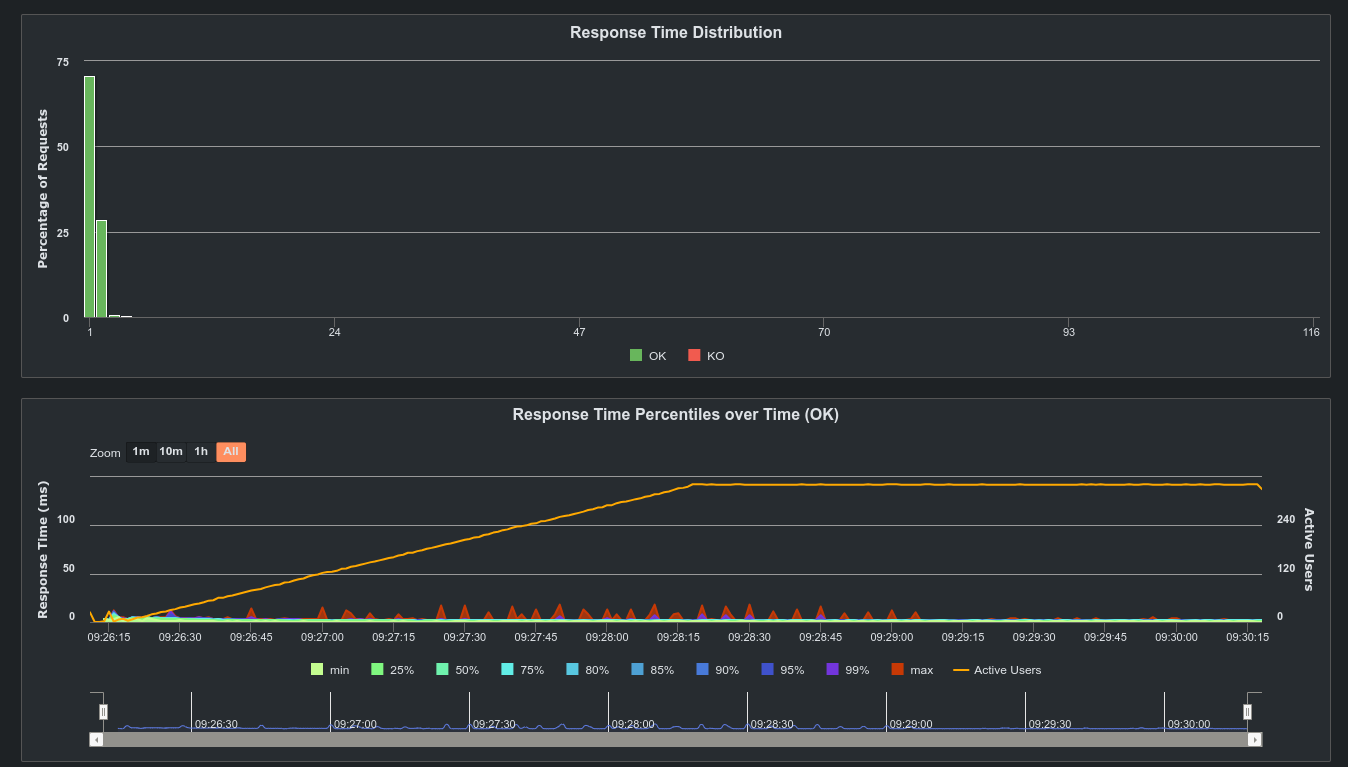This screenshot has height=767, width=1348.
Task: Click the navigator scrollbar left arrow
Action: (96, 739)
